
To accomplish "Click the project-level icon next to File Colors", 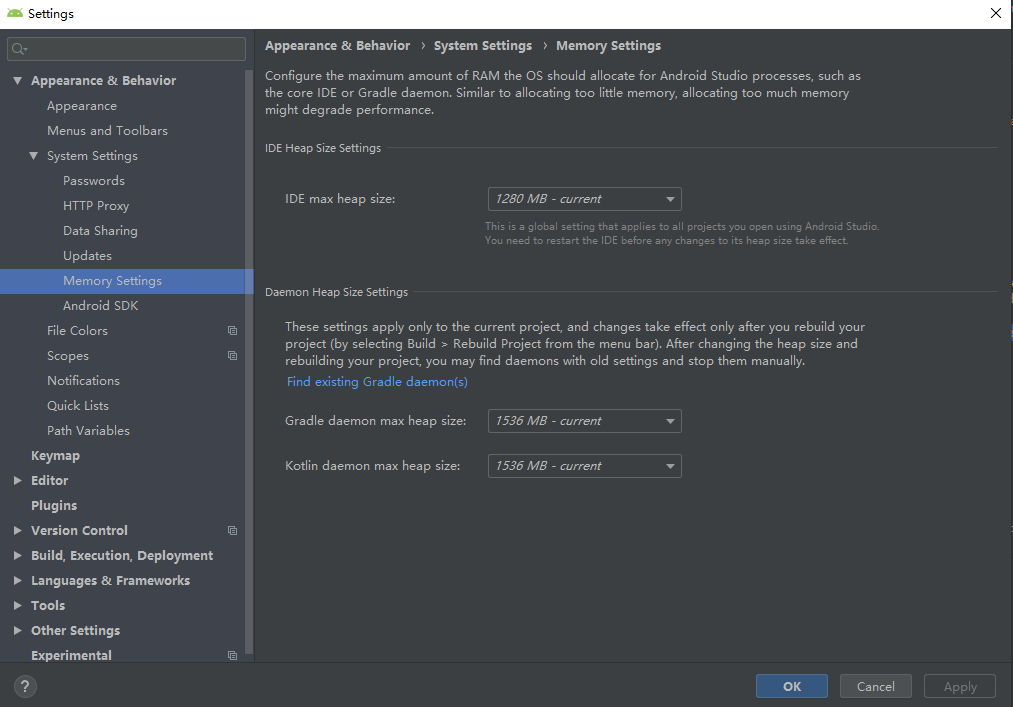I will click(233, 331).
